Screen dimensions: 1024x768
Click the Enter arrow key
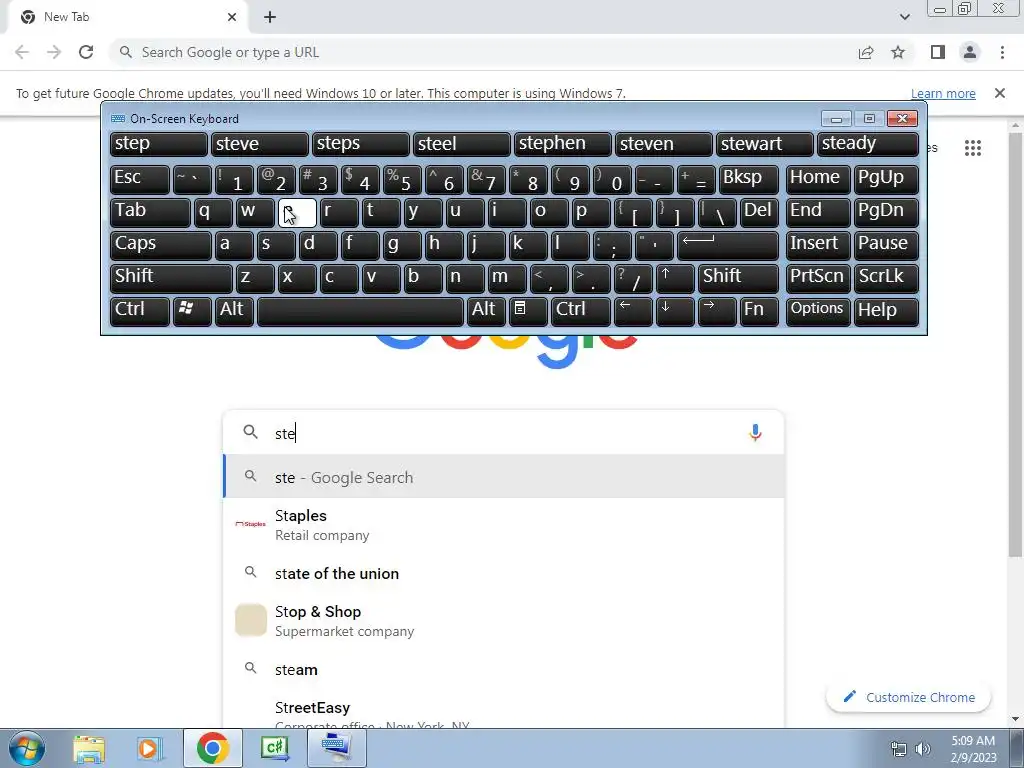click(x=728, y=246)
